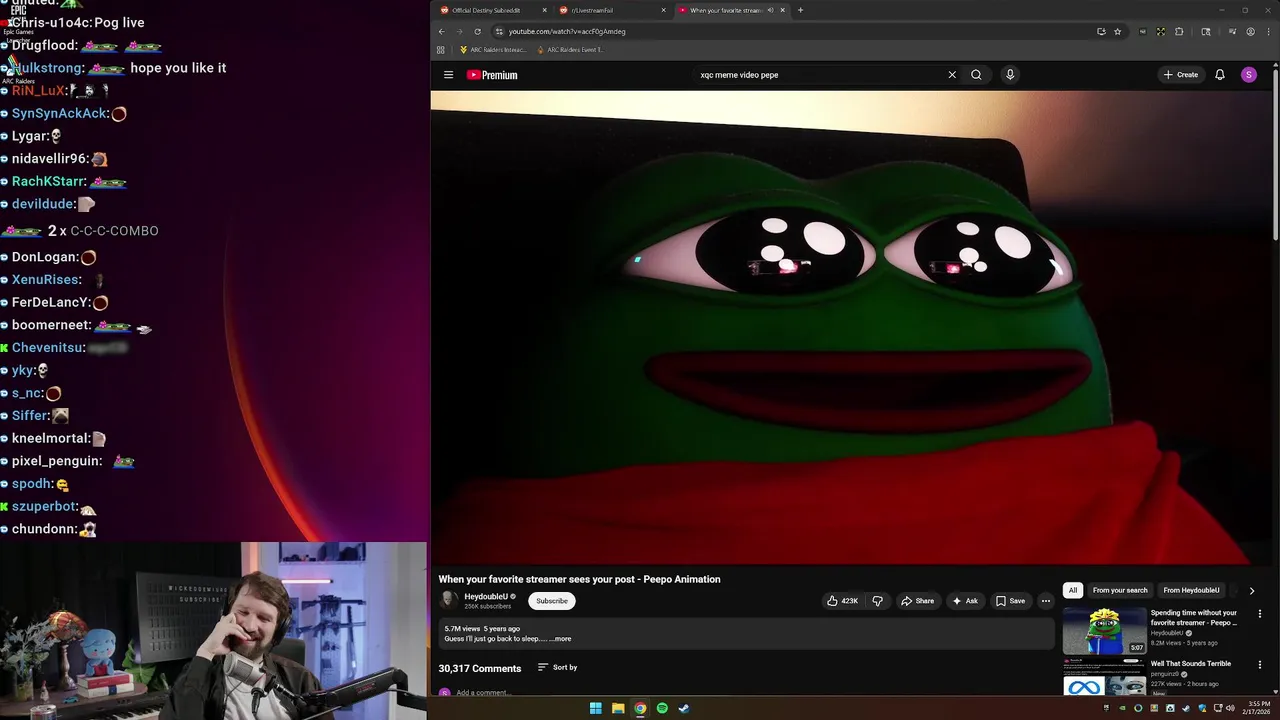Screen dimensions: 1280x720
Task: Mute the YouTube tab via speaker icon
Action: [770, 10]
